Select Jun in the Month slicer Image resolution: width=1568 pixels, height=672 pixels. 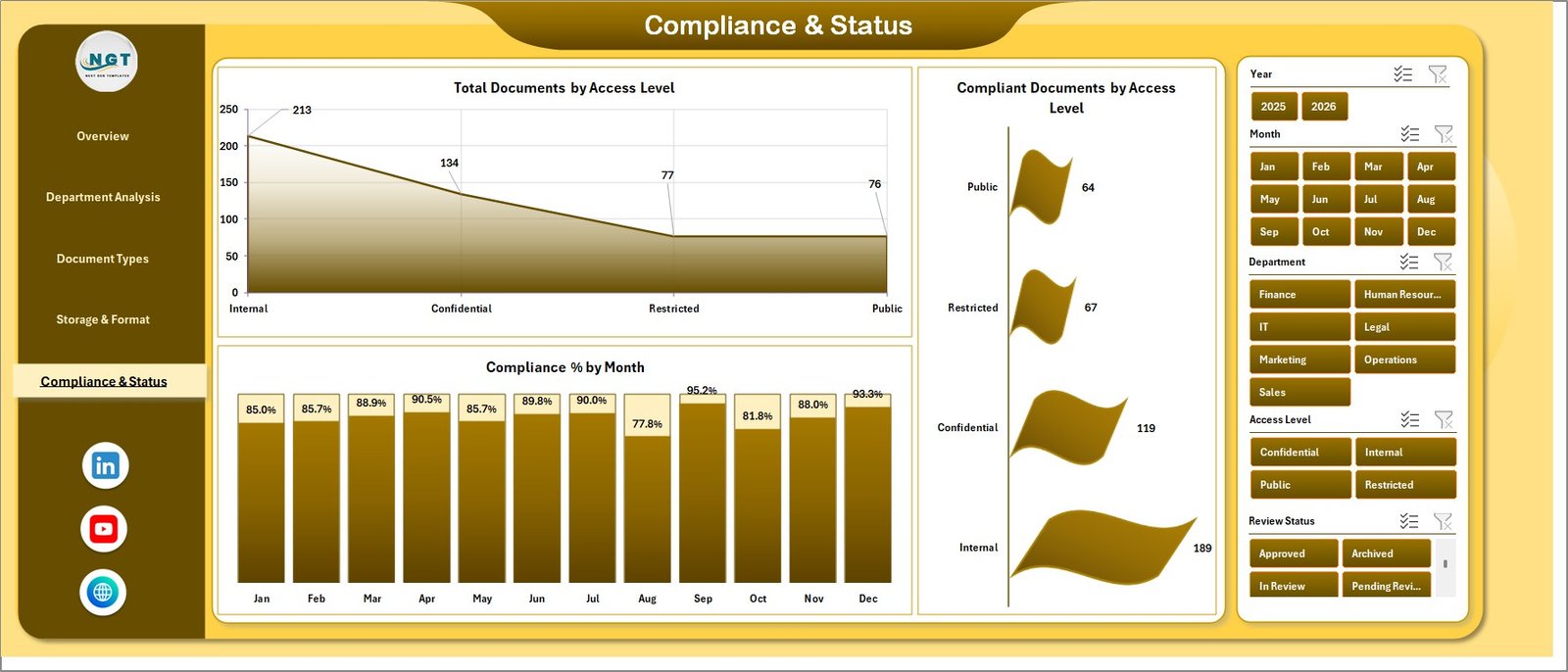click(x=1326, y=199)
